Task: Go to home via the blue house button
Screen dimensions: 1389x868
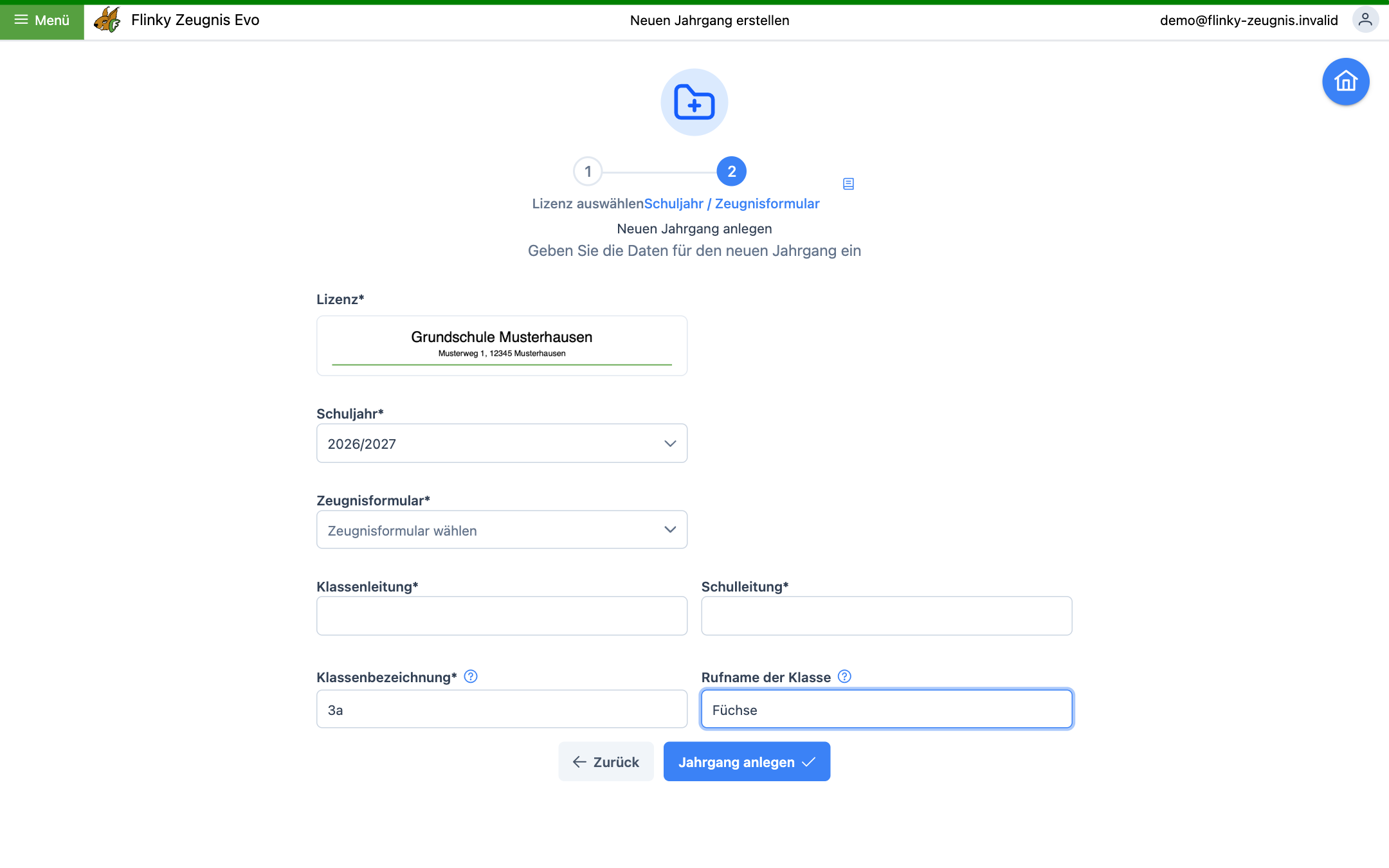Action: click(1346, 82)
